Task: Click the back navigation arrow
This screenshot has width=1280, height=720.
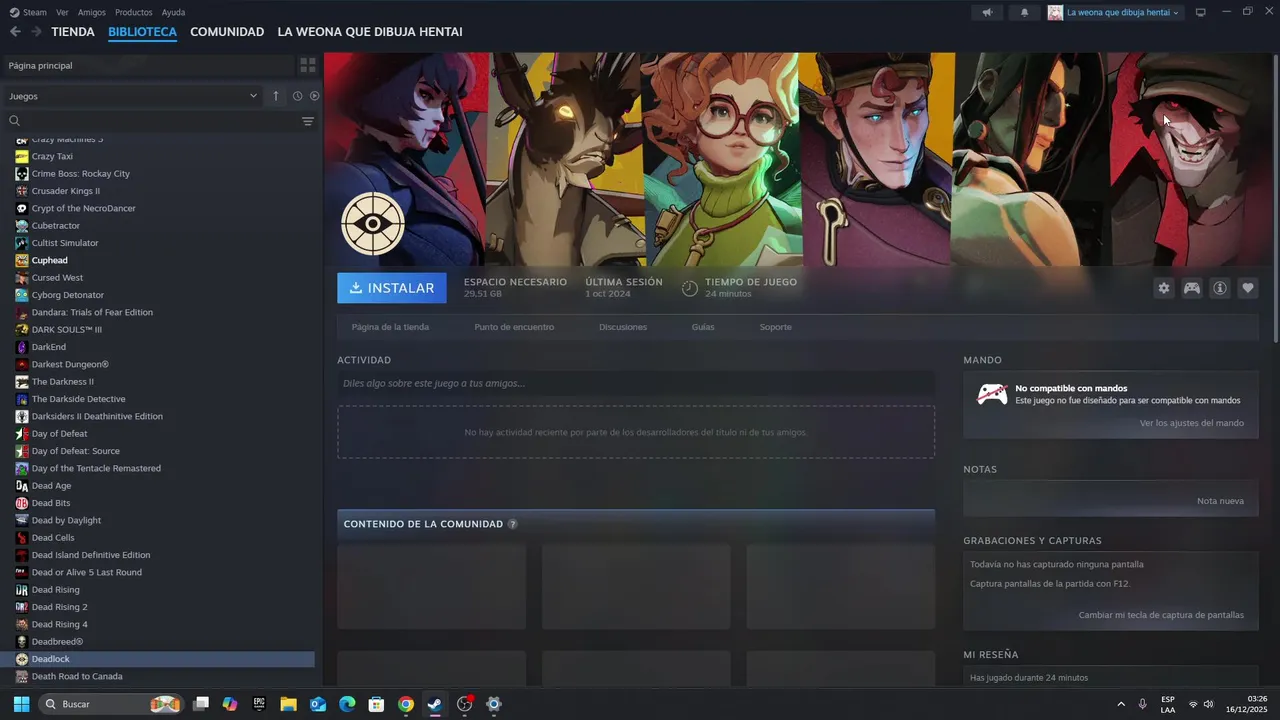Action: (15, 32)
